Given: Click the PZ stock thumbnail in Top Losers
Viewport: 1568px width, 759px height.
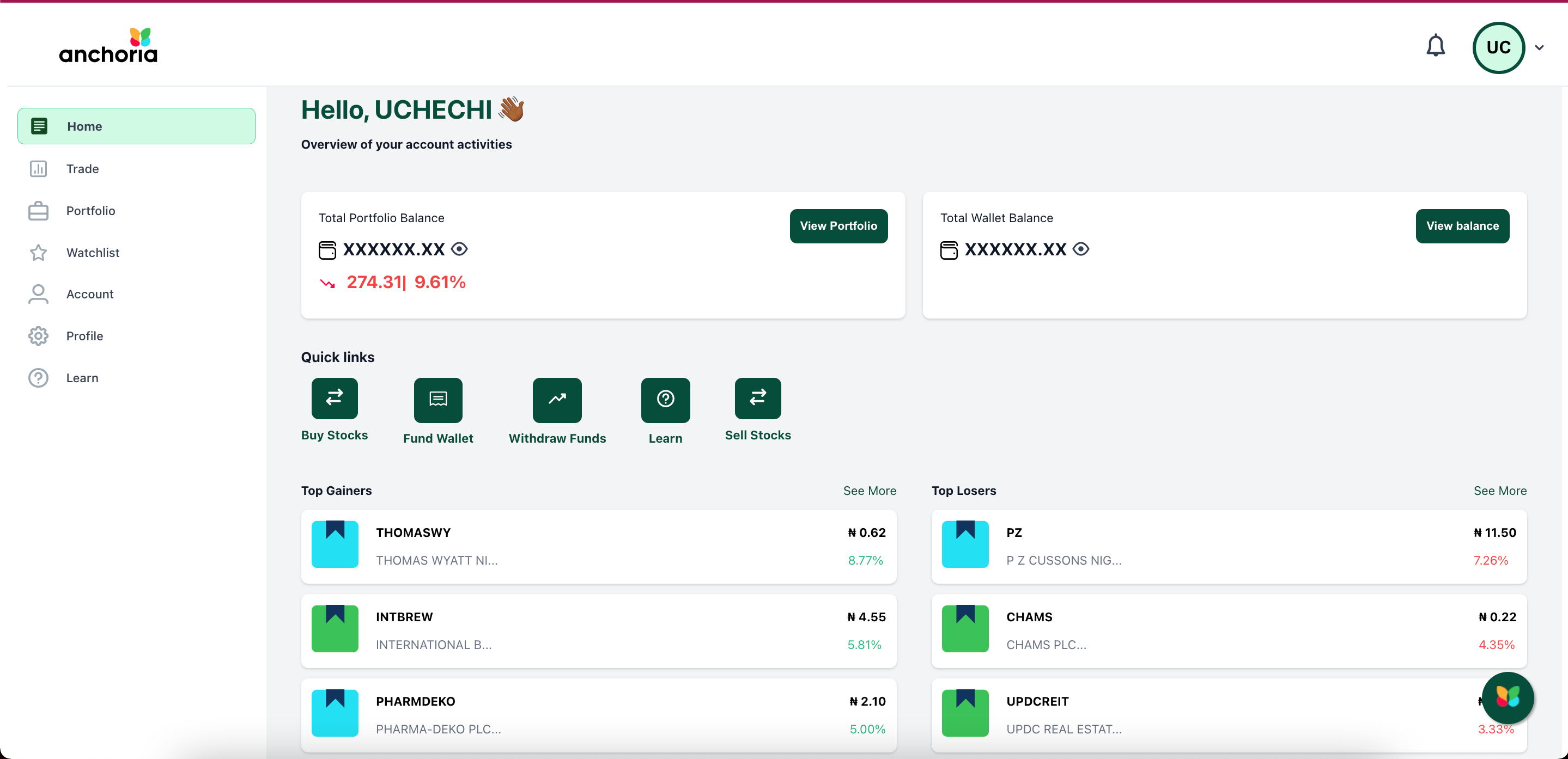Looking at the screenshot, I should (x=965, y=544).
